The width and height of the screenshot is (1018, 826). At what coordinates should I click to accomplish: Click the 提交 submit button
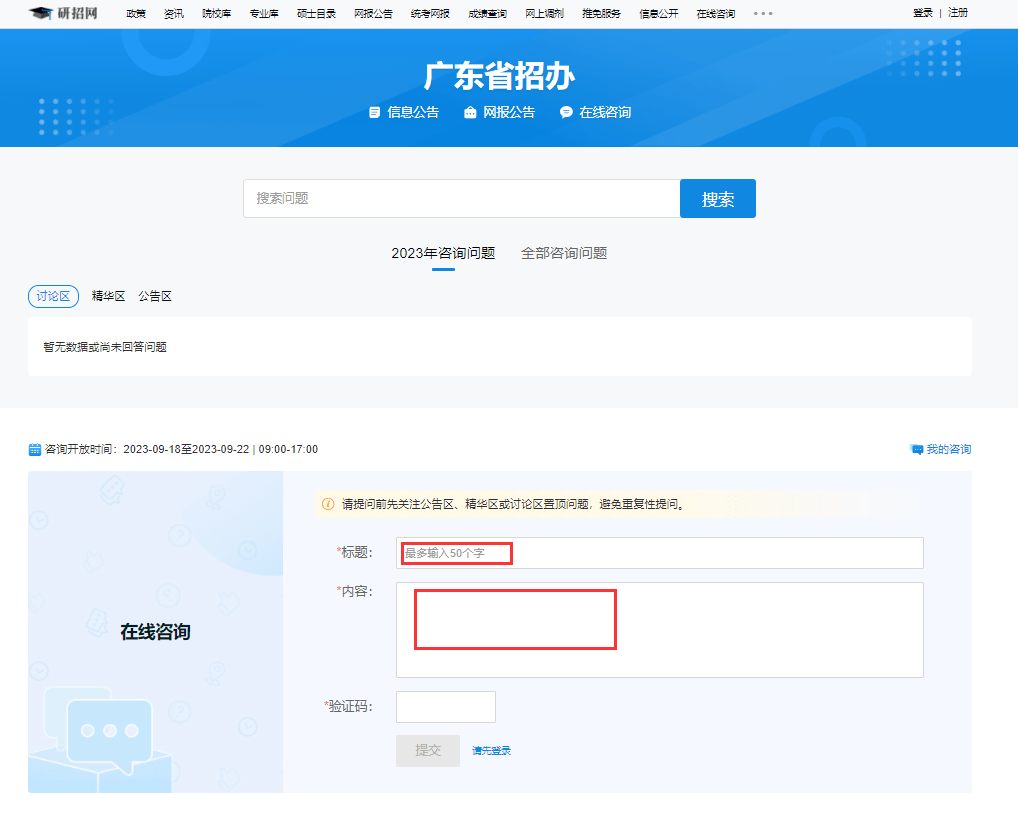point(428,750)
